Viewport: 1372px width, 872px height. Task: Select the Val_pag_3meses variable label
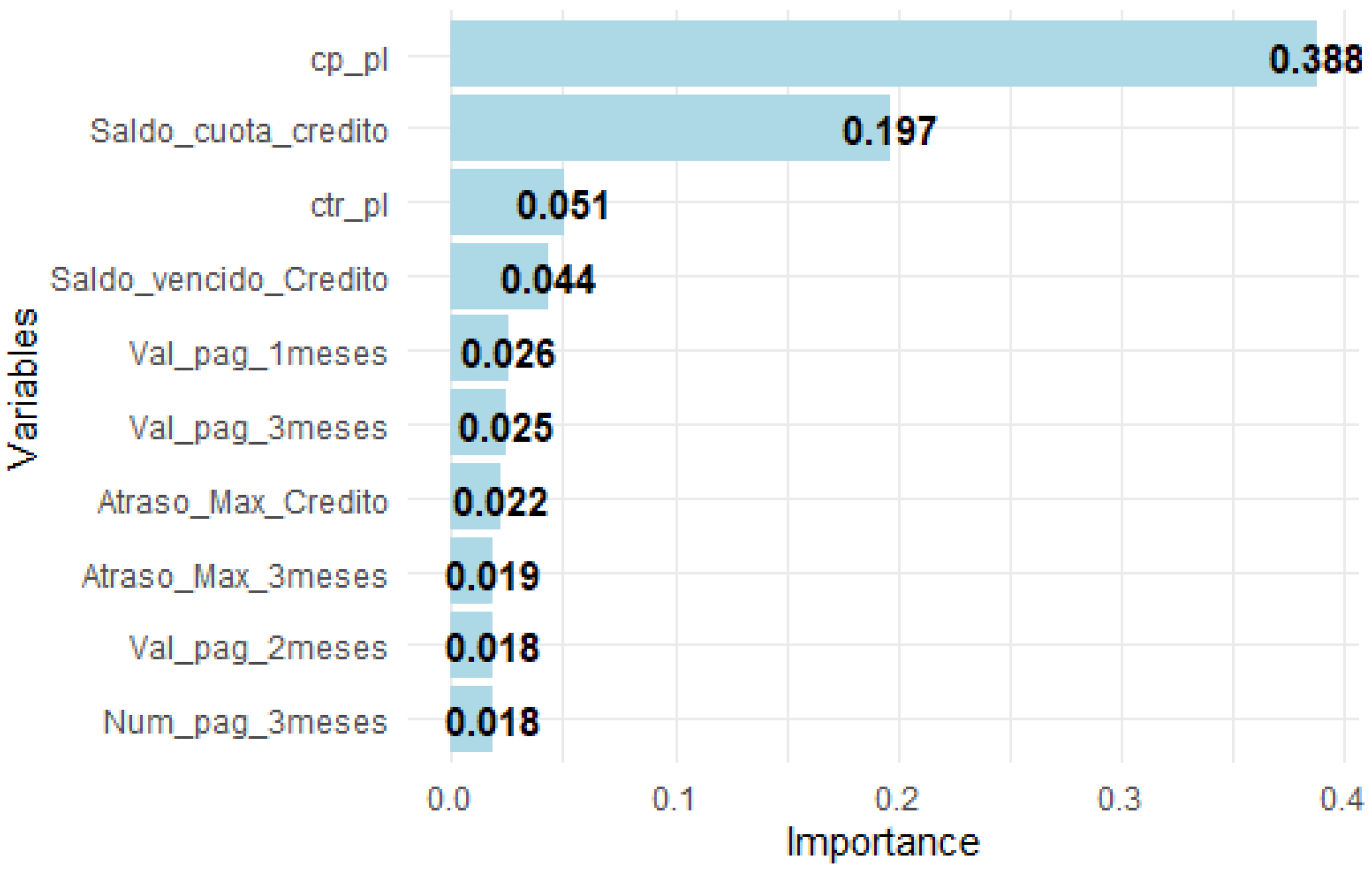[x=258, y=427]
